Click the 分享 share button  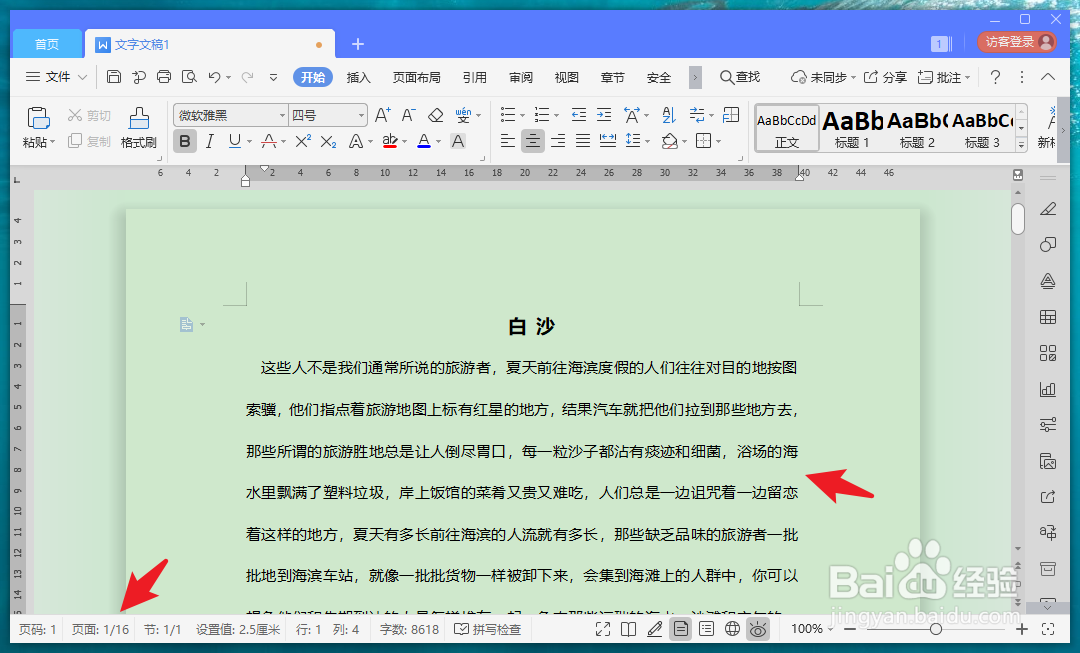[x=885, y=77]
